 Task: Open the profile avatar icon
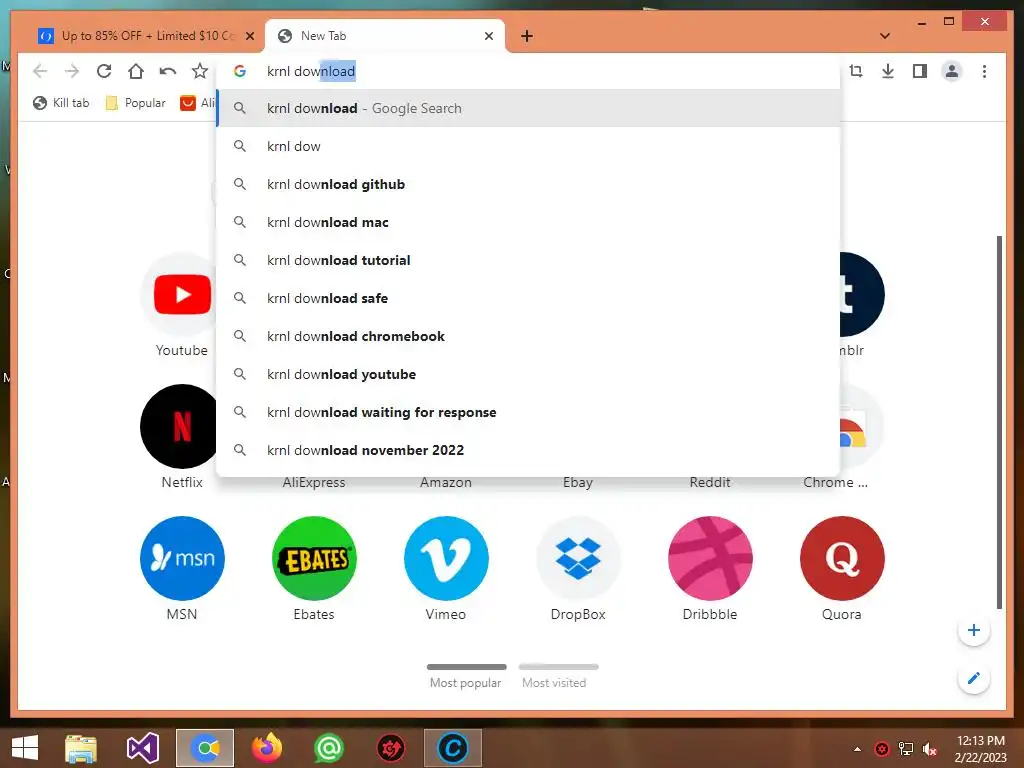tap(952, 71)
